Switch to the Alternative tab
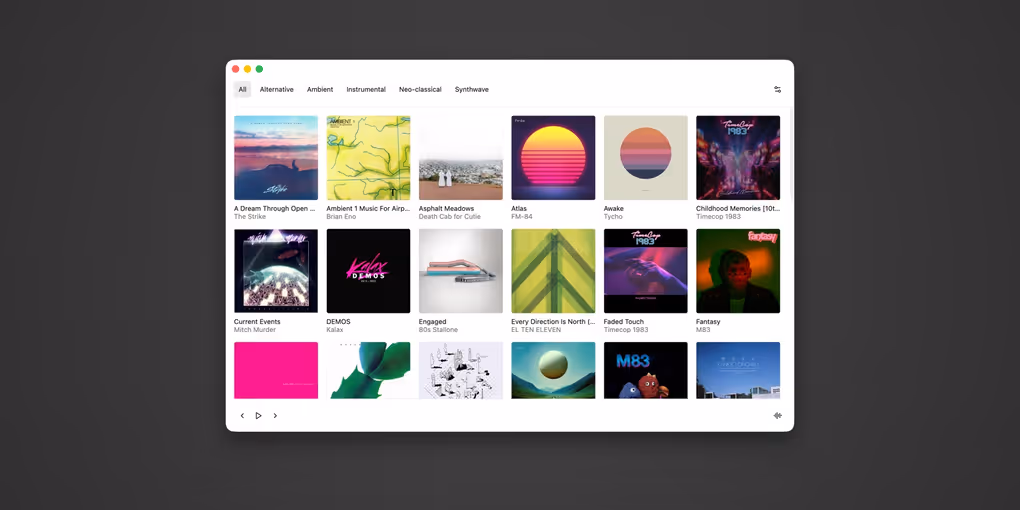Screen dimensions: 1020x510 pos(276,90)
